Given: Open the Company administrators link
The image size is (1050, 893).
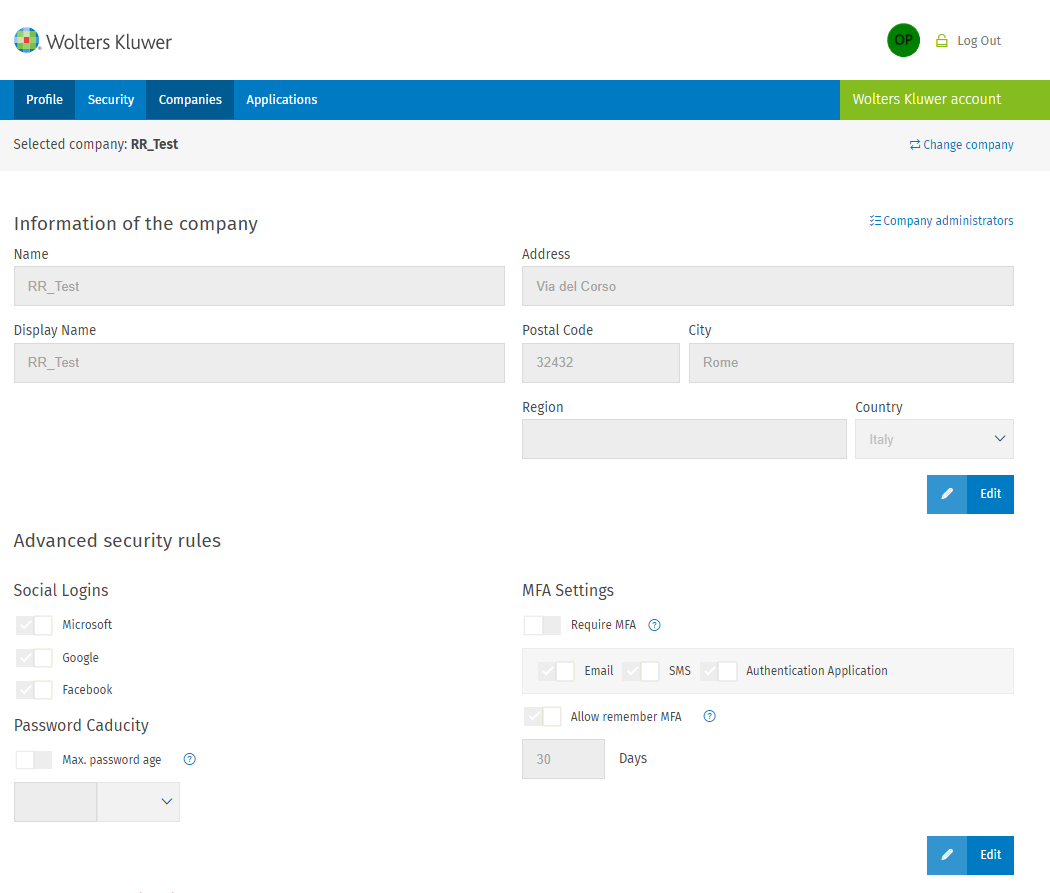Looking at the screenshot, I should pyautogui.click(x=948, y=220).
